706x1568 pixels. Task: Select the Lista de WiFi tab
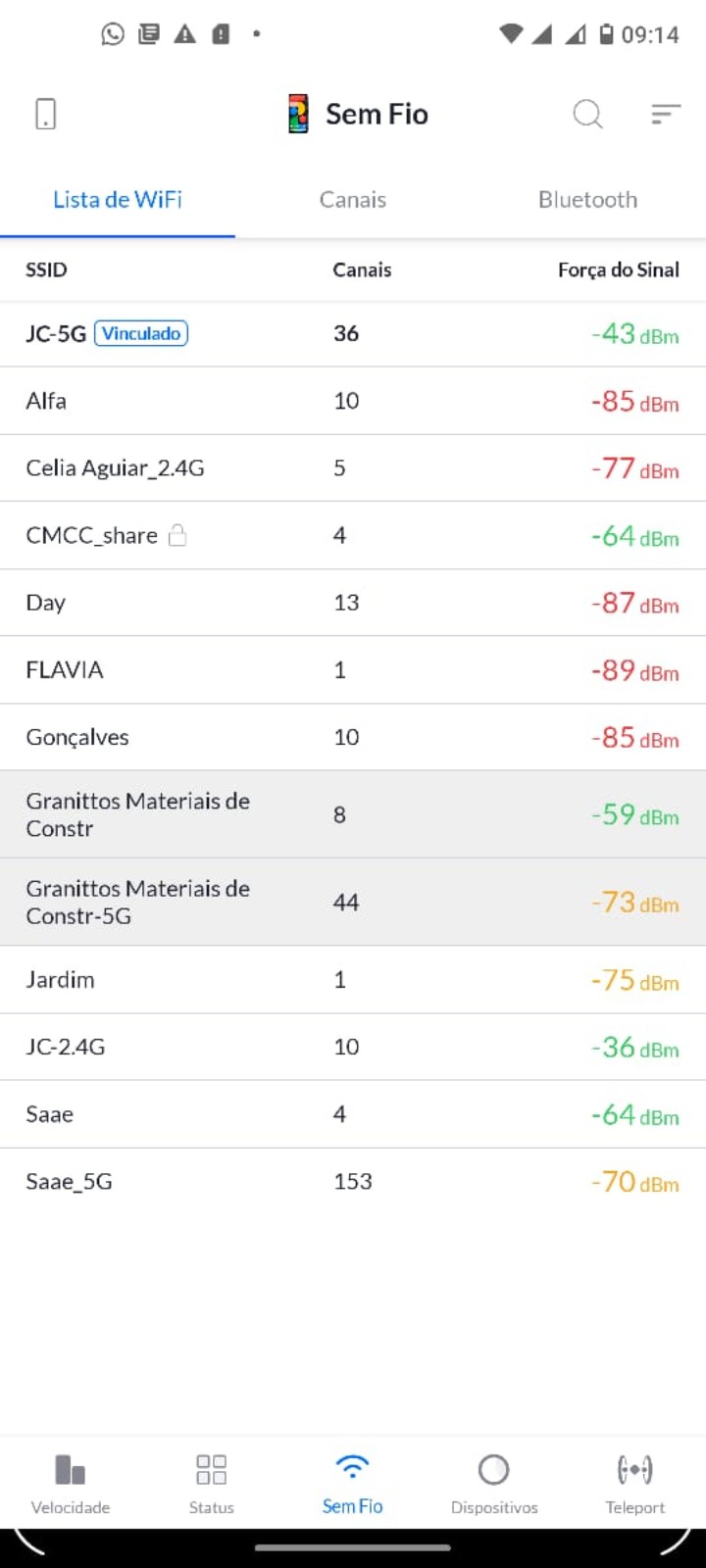(x=118, y=200)
